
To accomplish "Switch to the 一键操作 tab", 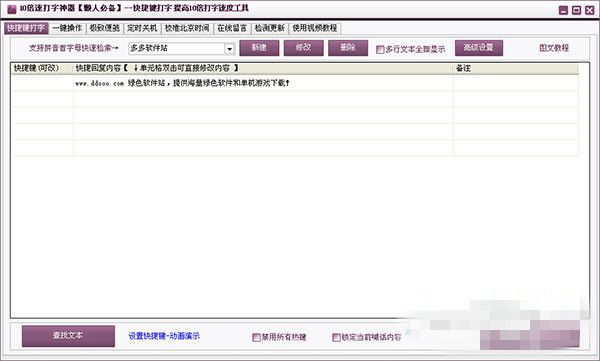I will (67, 28).
